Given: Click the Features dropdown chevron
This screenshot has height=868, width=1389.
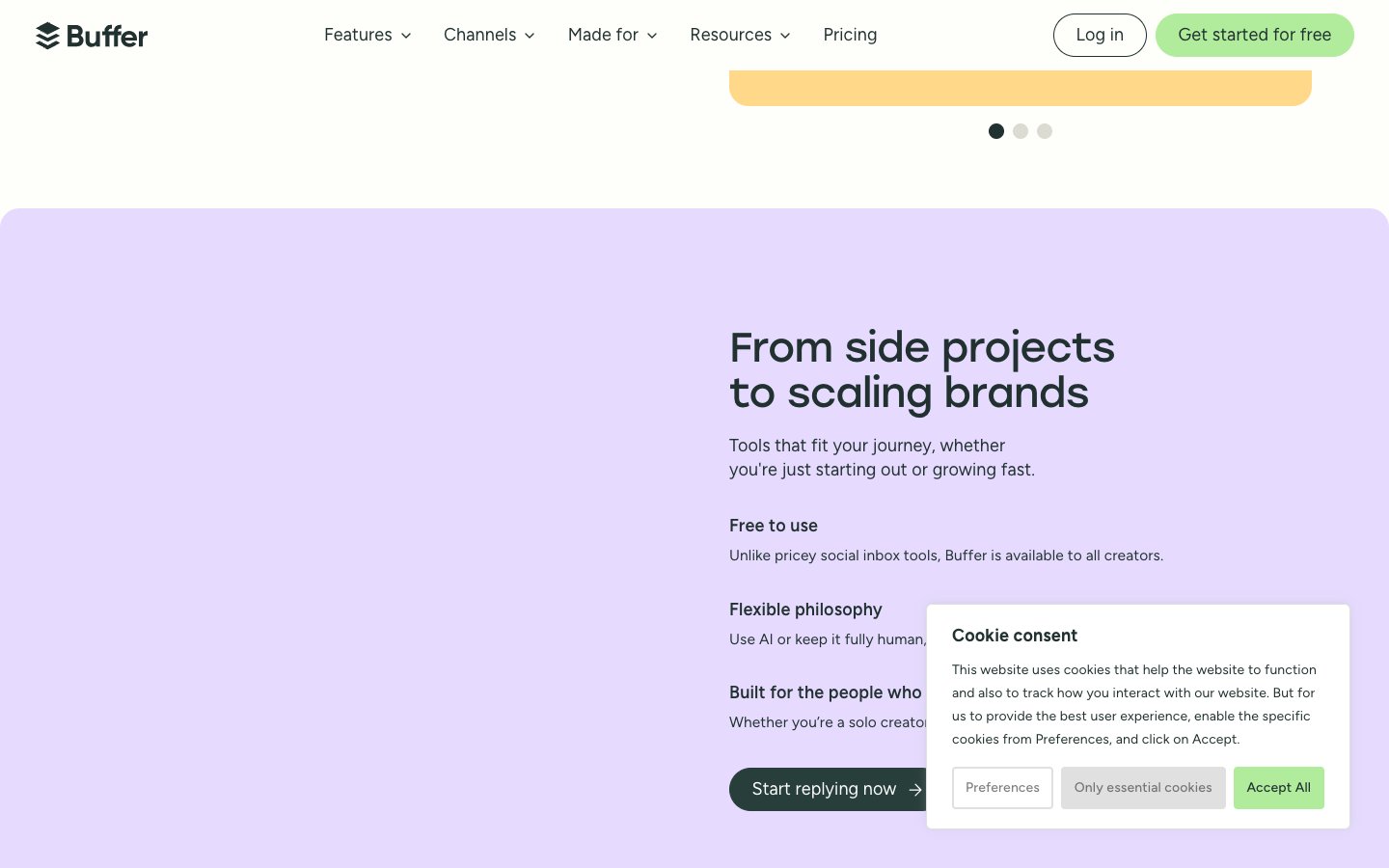Looking at the screenshot, I should point(405,36).
